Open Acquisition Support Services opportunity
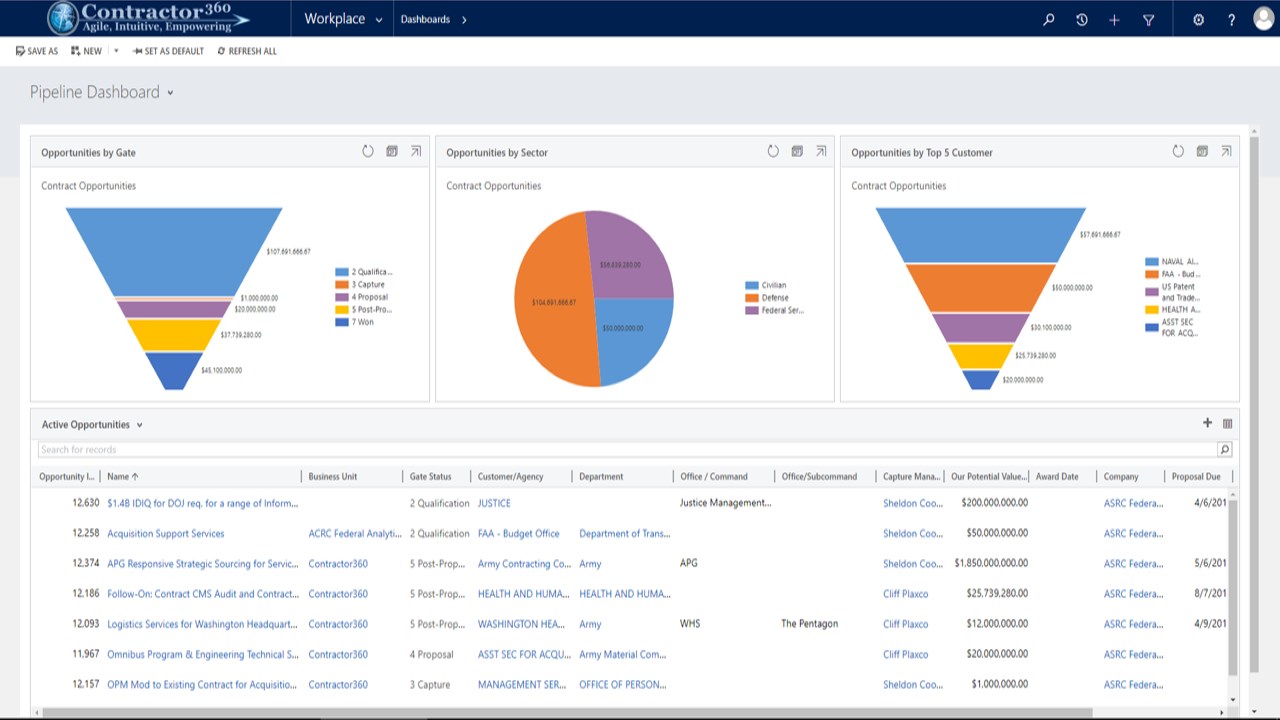Viewport: 1280px width, 720px height. [x=166, y=534]
